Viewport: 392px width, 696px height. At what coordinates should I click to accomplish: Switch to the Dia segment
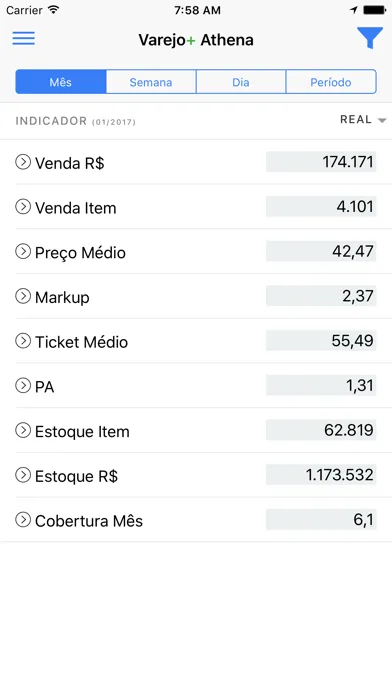pos(241,82)
